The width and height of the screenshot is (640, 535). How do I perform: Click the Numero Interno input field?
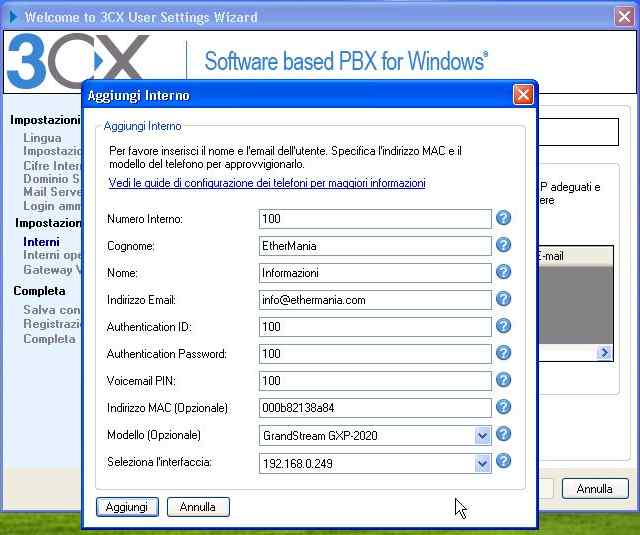coord(375,219)
